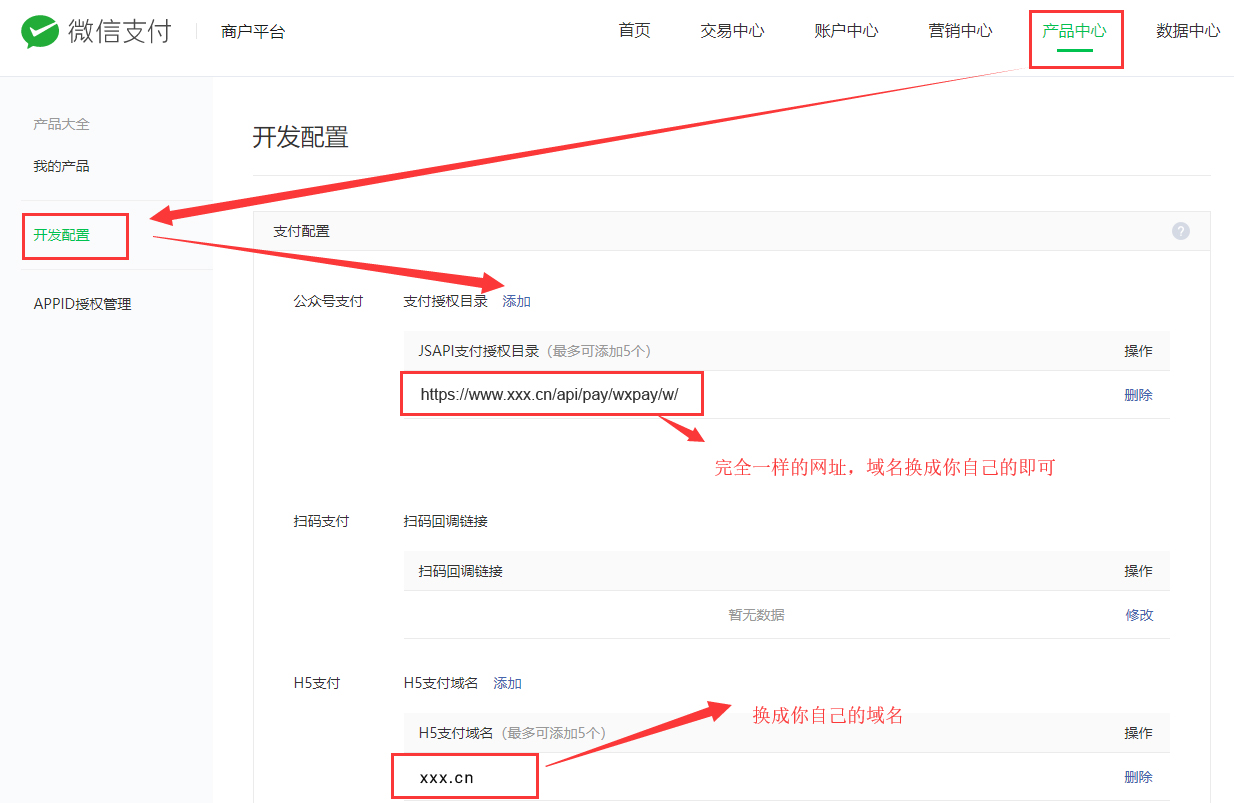Select the 产品中心 tab

(1074, 31)
